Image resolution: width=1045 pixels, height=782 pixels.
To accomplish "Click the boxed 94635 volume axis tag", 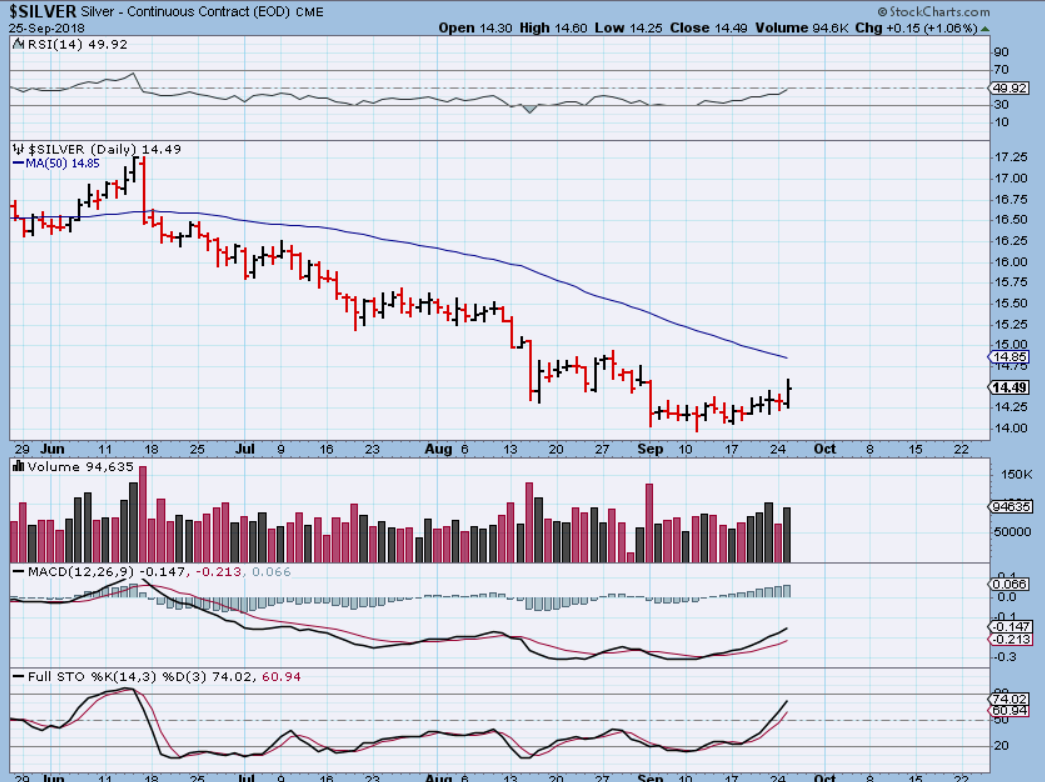I will (x=1012, y=507).
